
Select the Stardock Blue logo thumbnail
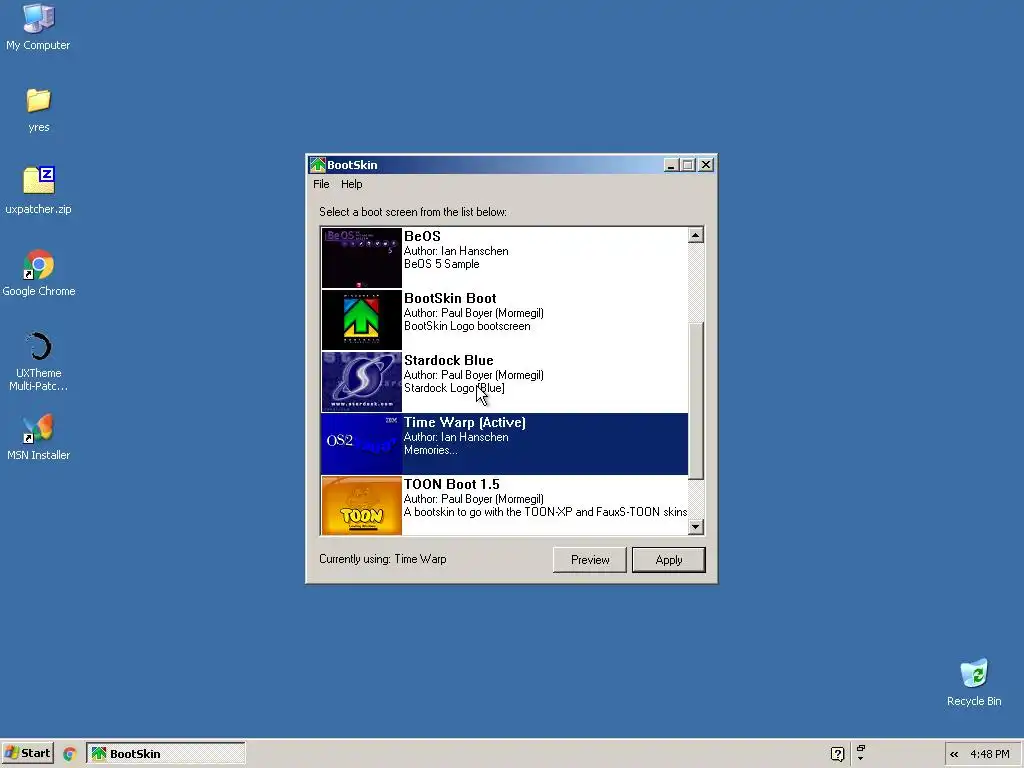(x=361, y=382)
